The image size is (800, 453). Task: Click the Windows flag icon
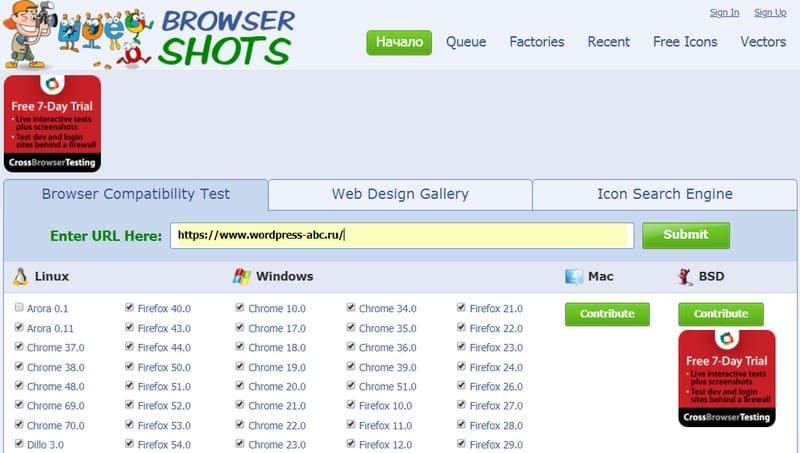point(241,276)
